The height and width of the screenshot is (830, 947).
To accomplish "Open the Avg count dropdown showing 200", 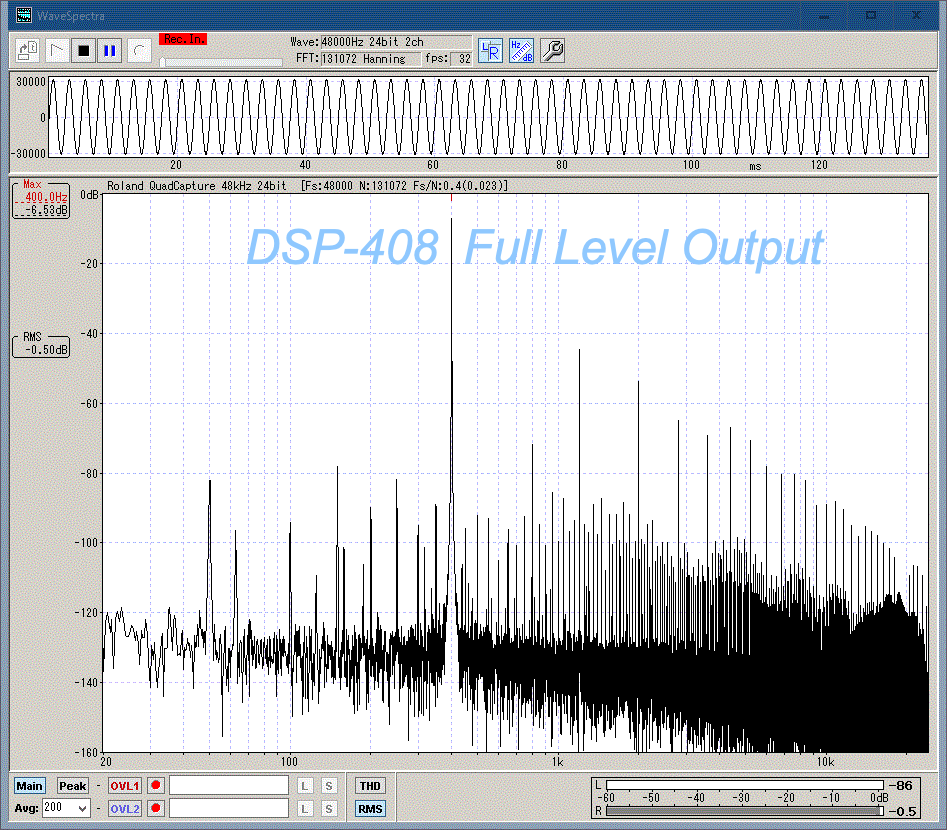I will 66,808.
